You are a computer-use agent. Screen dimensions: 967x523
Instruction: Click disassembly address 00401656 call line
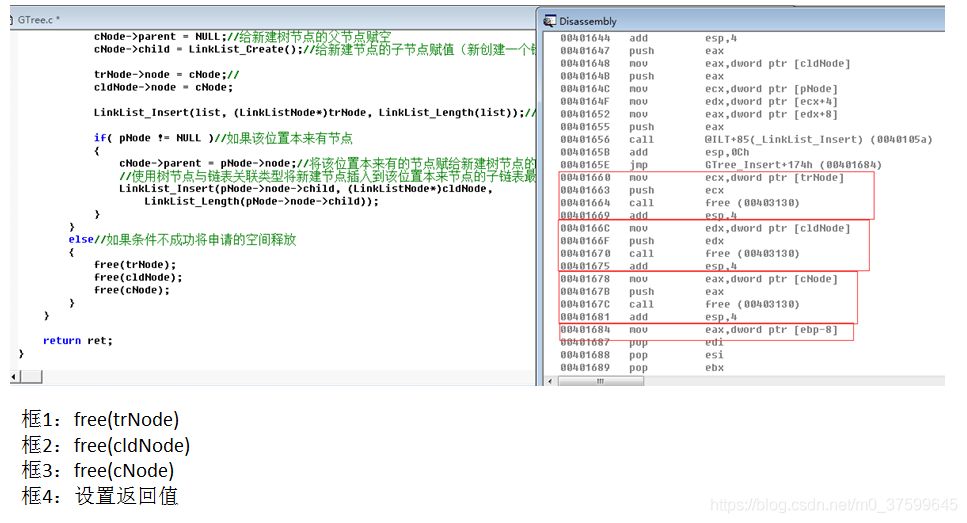tap(746, 139)
